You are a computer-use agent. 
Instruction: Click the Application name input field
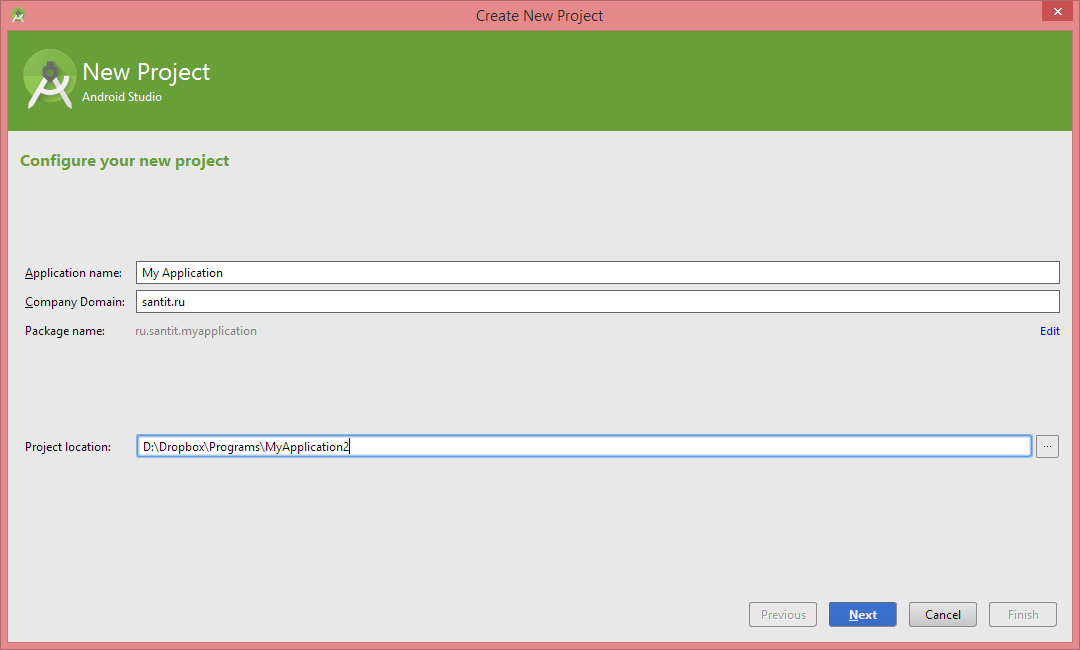pyautogui.click(x=597, y=273)
